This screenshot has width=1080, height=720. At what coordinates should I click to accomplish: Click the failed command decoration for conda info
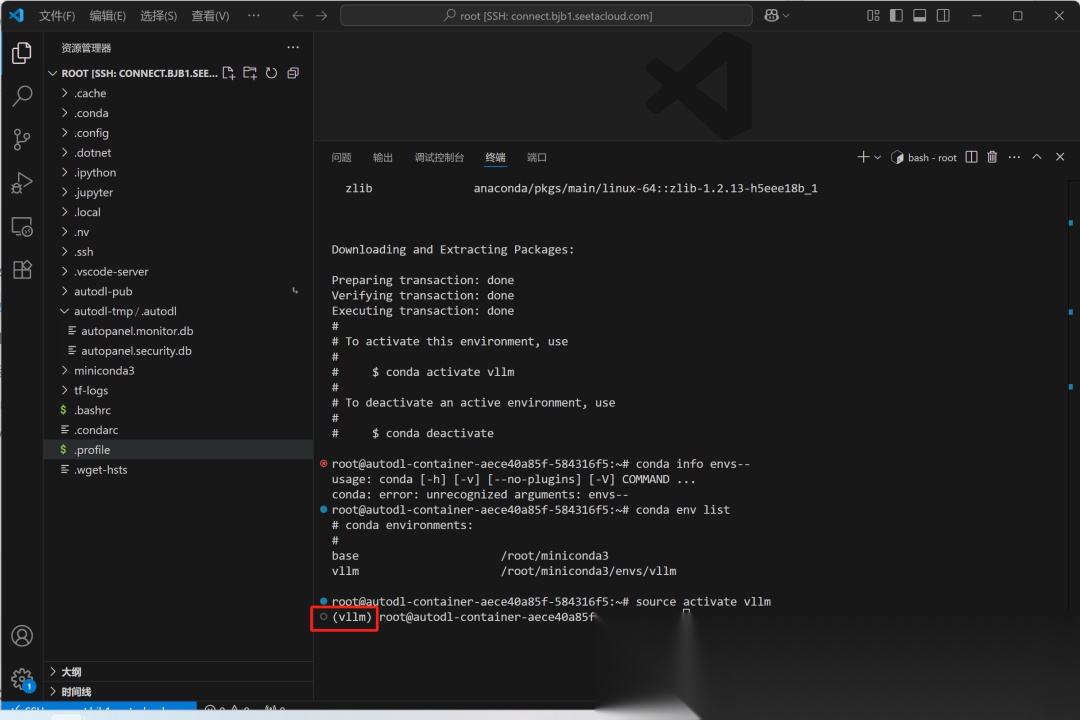point(323,464)
